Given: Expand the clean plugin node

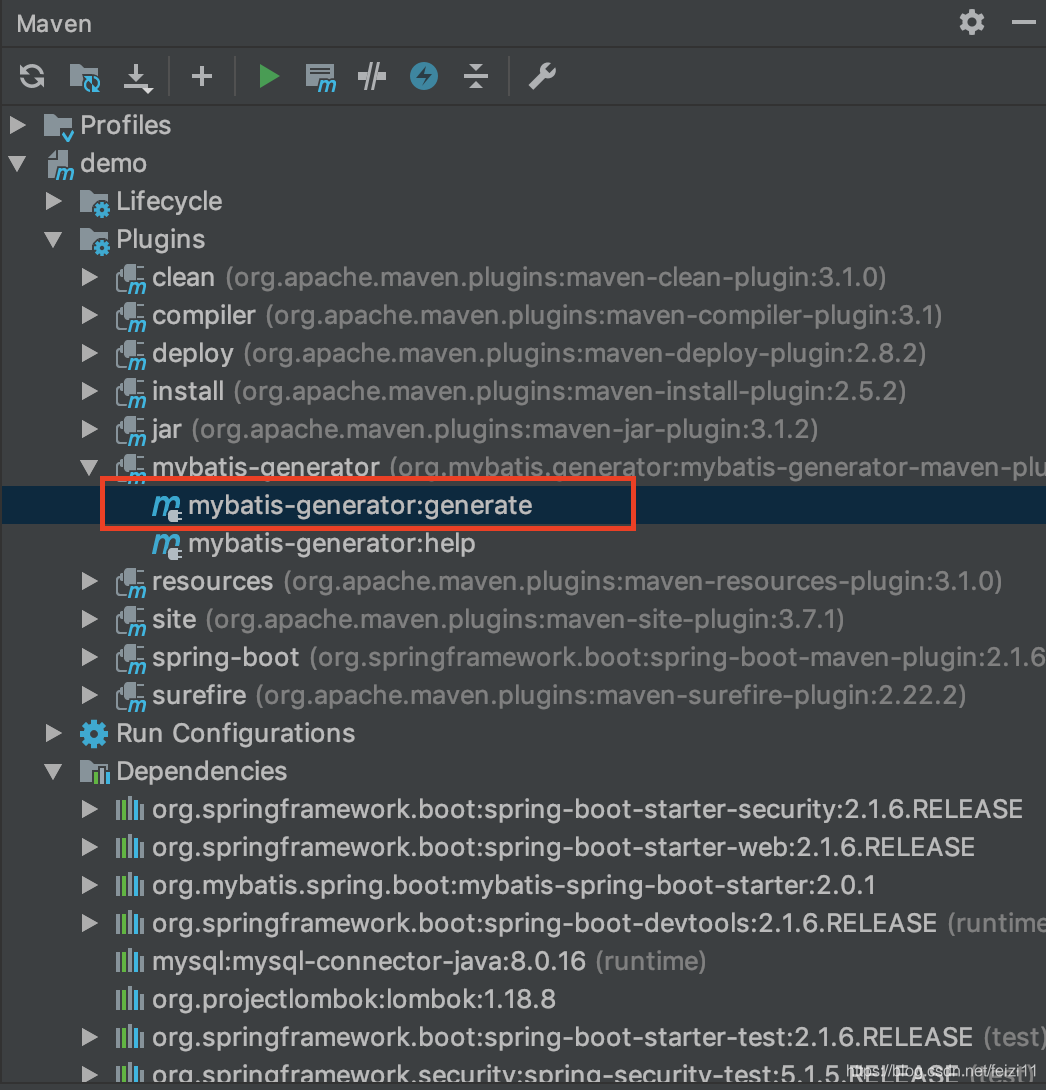Looking at the screenshot, I should tap(90, 277).
